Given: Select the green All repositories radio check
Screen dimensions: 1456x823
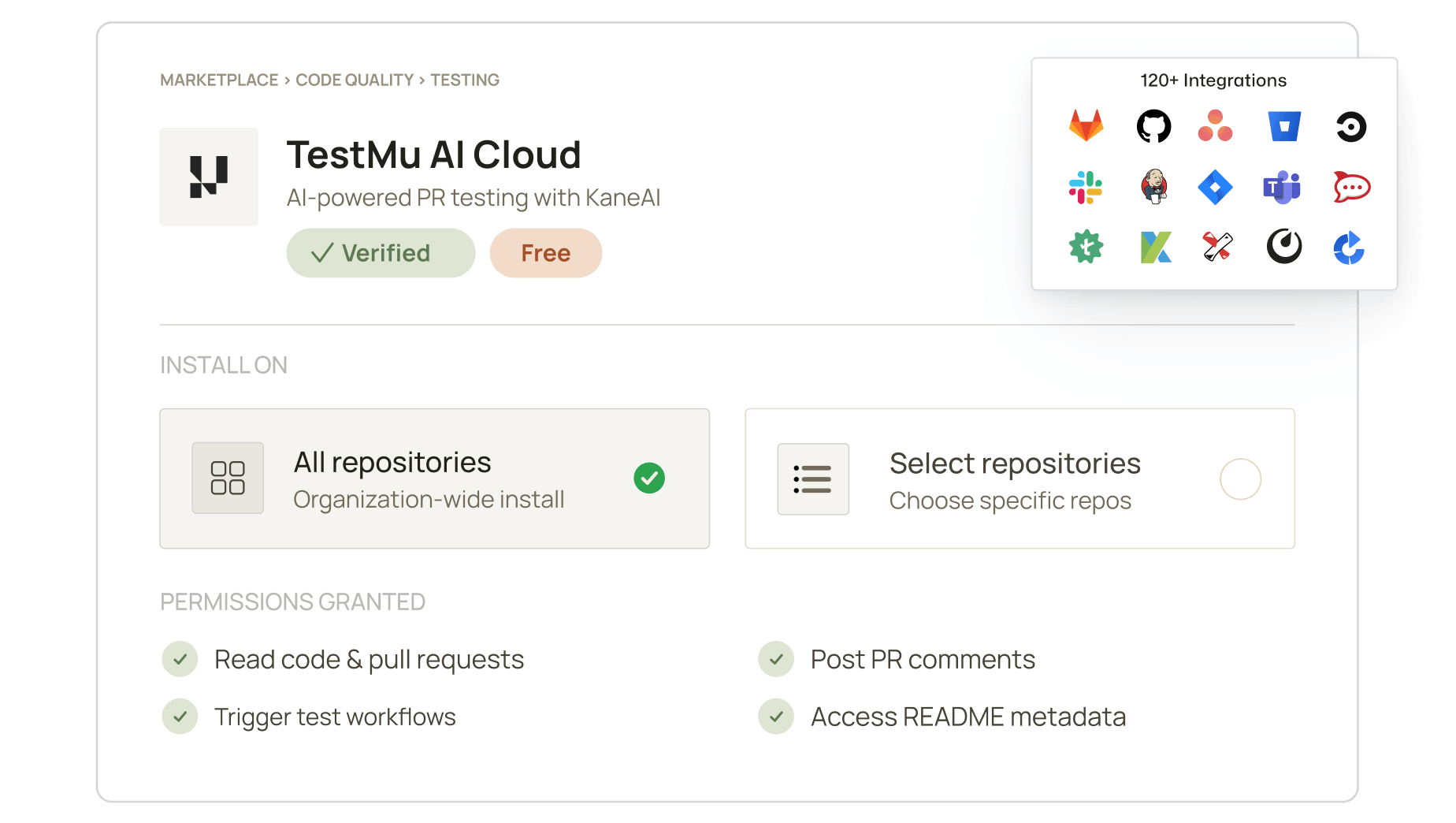Looking at the screenshot, I should point(649,478).
